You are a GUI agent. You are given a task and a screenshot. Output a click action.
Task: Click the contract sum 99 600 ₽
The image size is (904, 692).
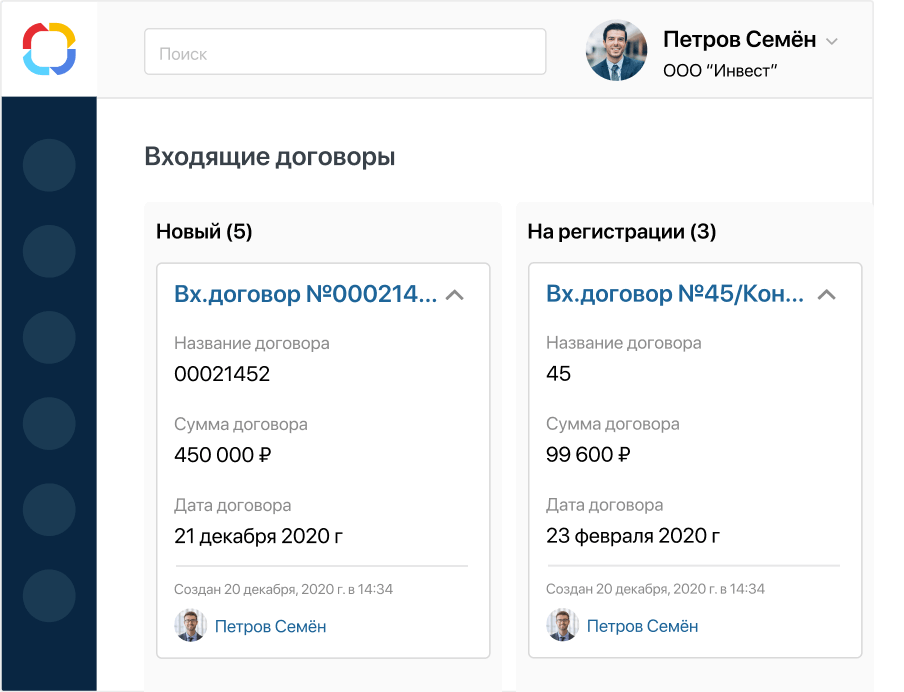coord(588,454)
